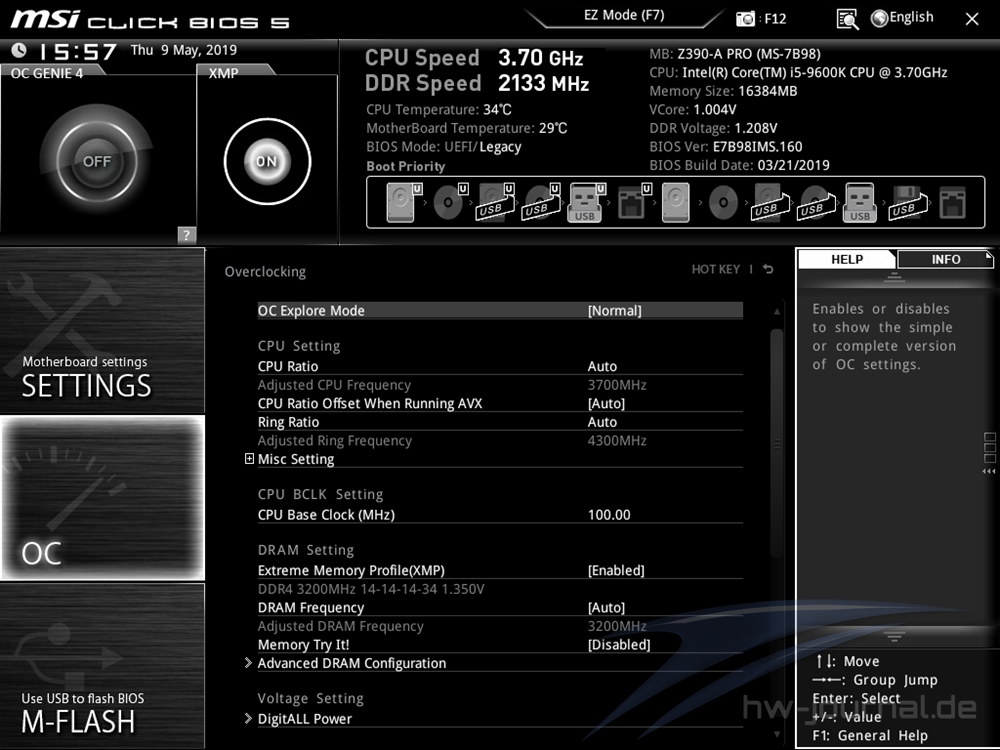Expand Advanced DRAM Configuration submenu
Viewport: 1000px width, 750px height.
click(x=351, y=663)
